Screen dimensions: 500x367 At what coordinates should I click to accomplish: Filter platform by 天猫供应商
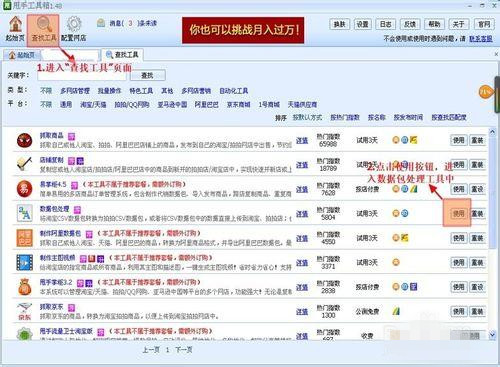[302, 104]
